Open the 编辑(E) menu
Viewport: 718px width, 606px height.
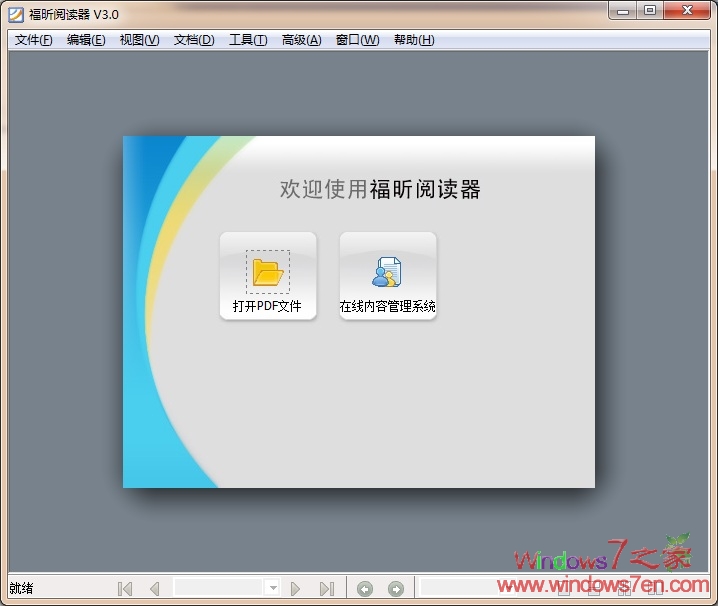(x=86, y=40)
